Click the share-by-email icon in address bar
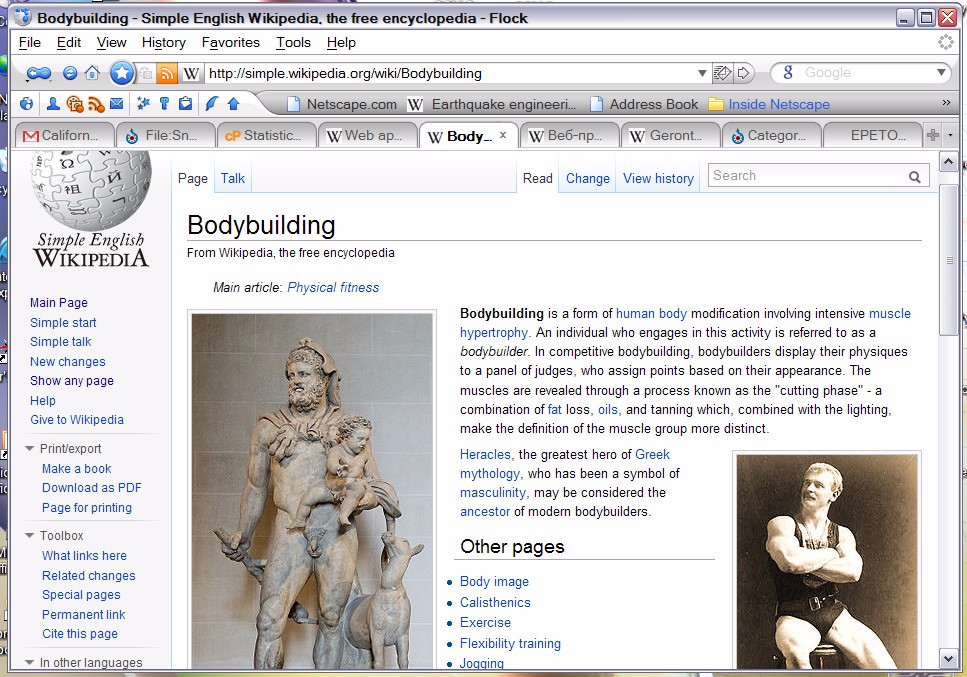 722,73
